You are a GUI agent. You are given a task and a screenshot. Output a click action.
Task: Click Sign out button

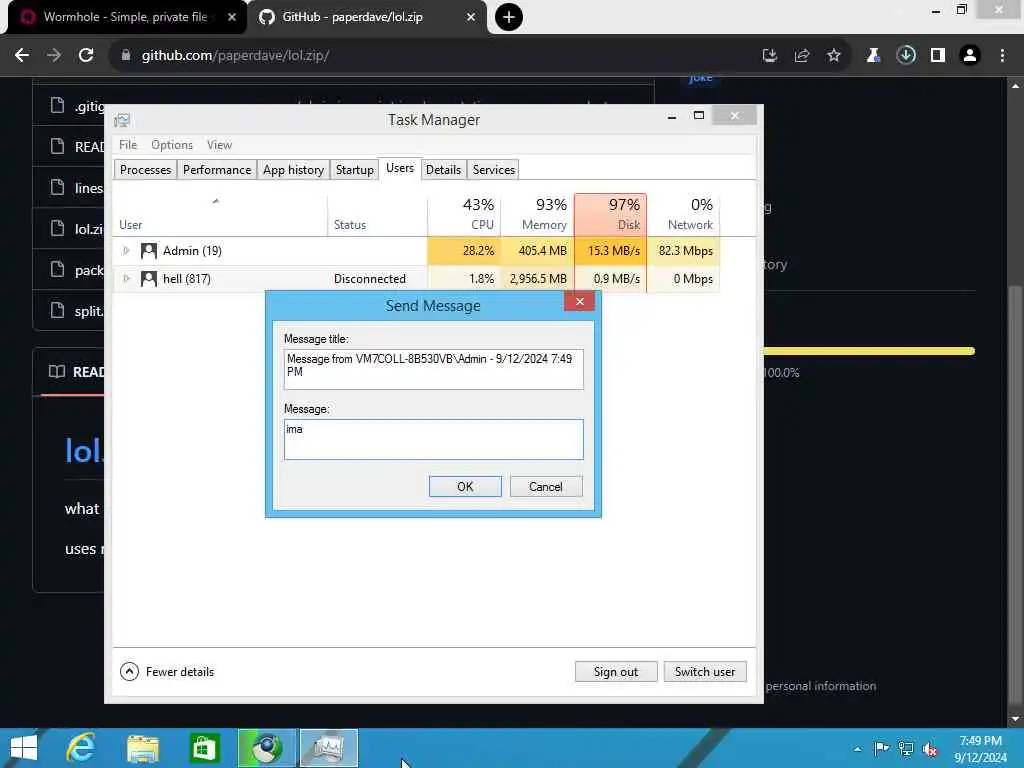tap(616, 671)
